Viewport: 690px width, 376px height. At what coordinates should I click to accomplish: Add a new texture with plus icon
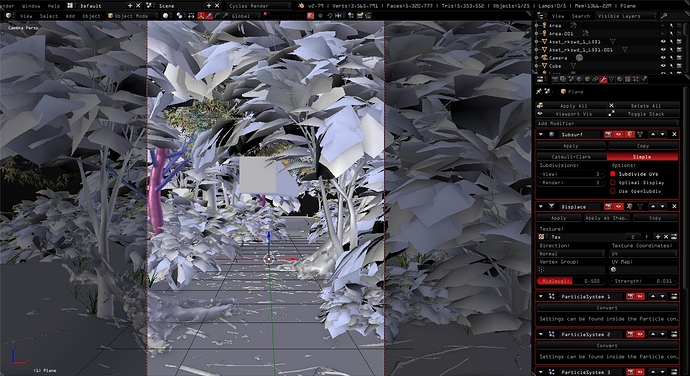[658, 237]
